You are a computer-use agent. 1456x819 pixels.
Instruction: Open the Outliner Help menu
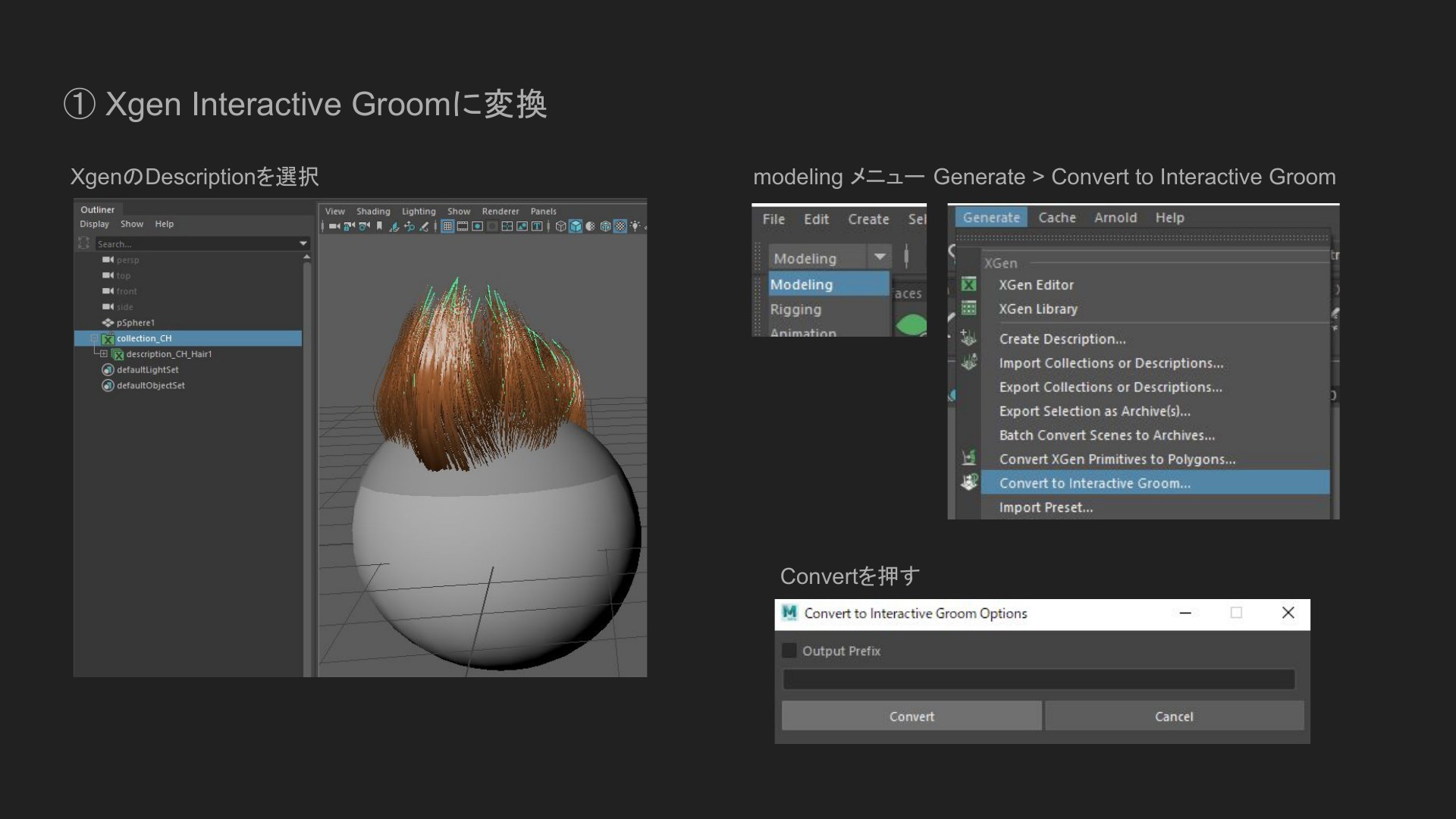[x=165, y=224]
